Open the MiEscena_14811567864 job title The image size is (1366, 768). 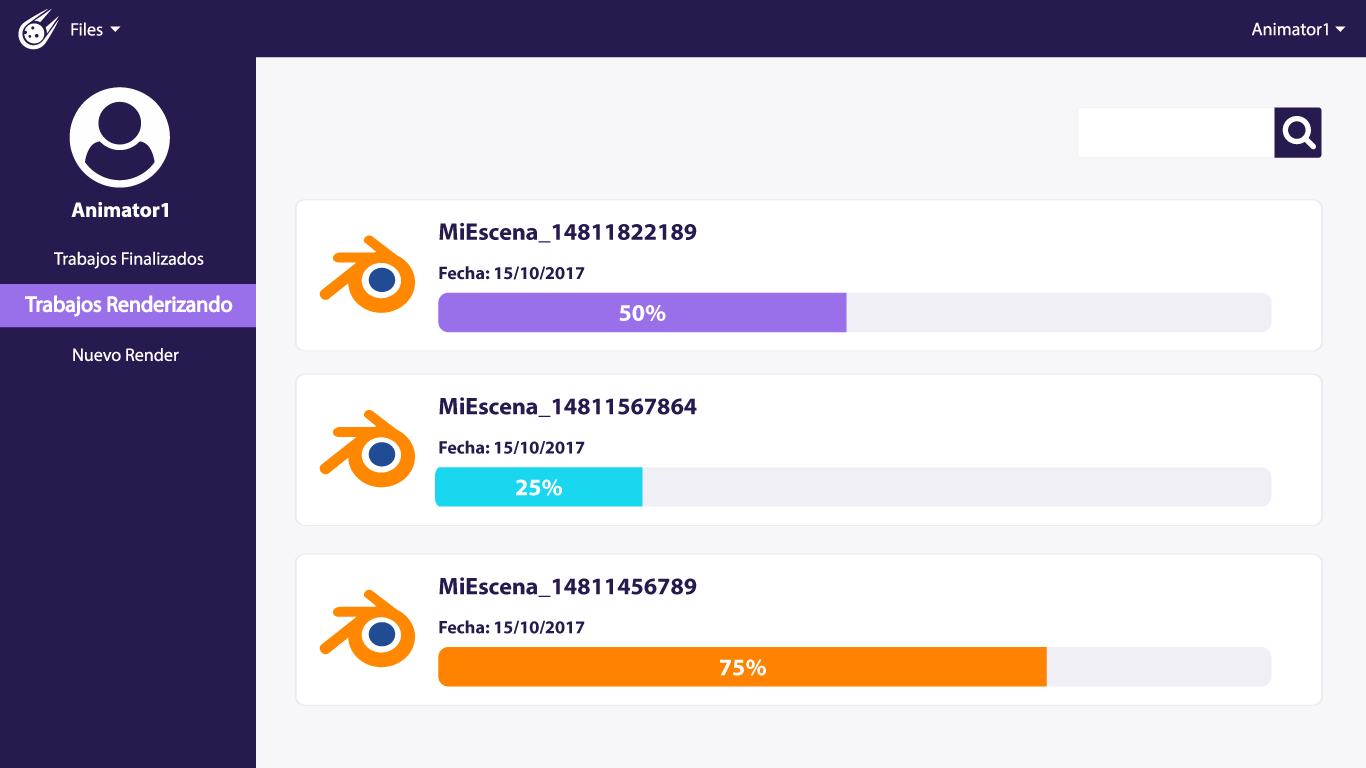567,407
